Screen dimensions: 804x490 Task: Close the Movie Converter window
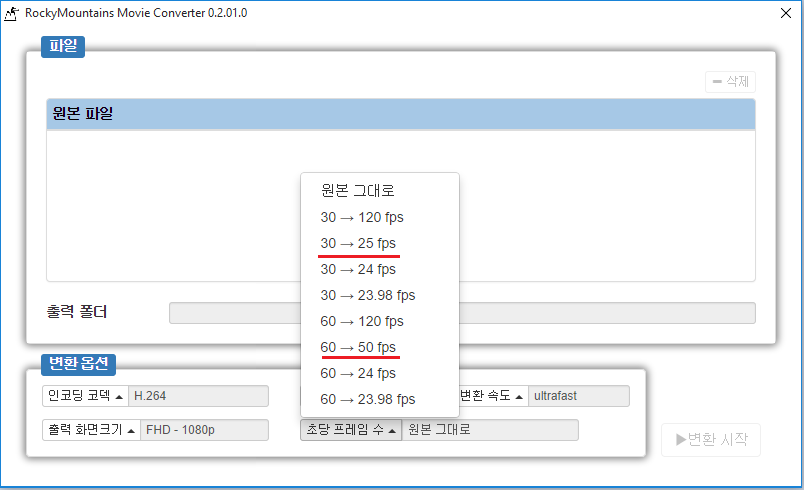coord(785,13)
